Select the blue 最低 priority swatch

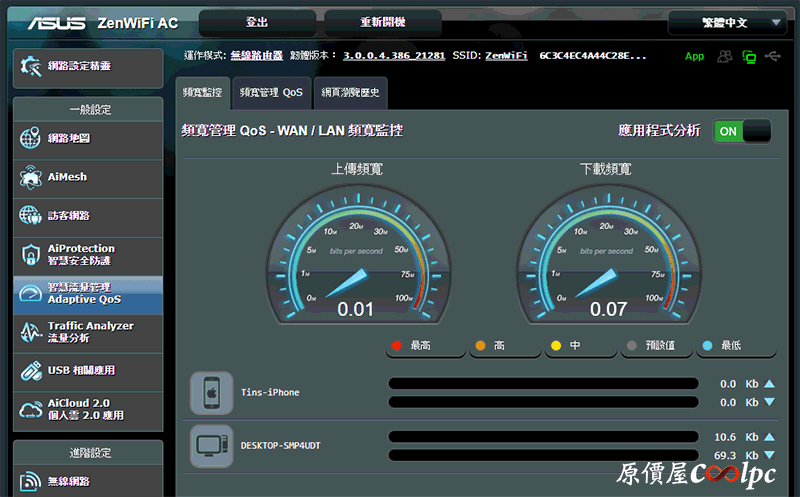[x=707, y=346]
